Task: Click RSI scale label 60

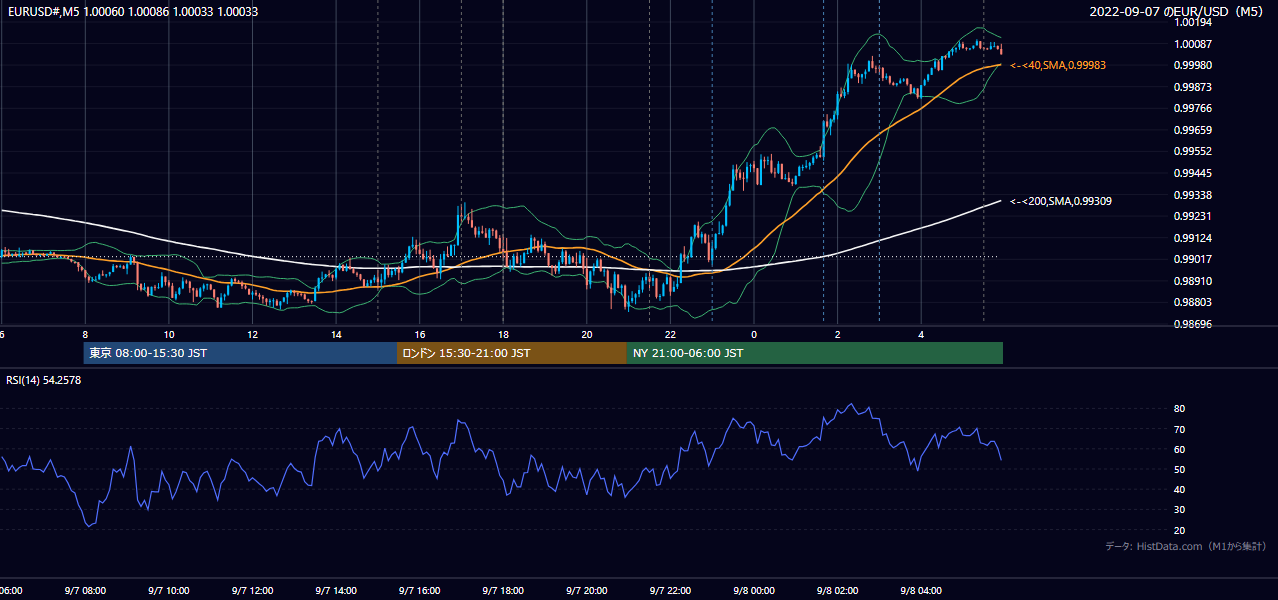Action: point(1179,449)
